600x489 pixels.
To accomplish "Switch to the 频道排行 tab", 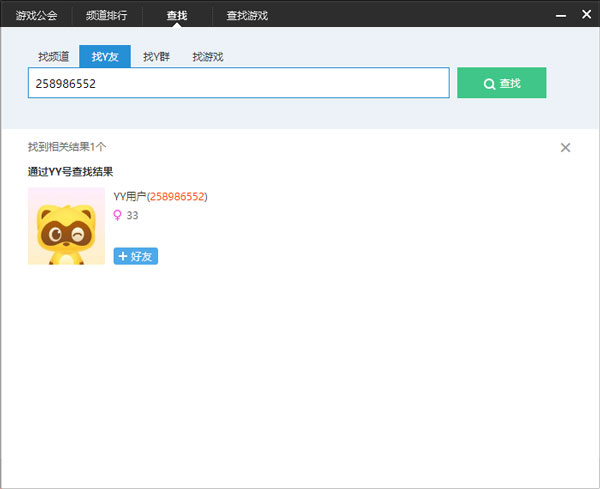I will point(106,16).
